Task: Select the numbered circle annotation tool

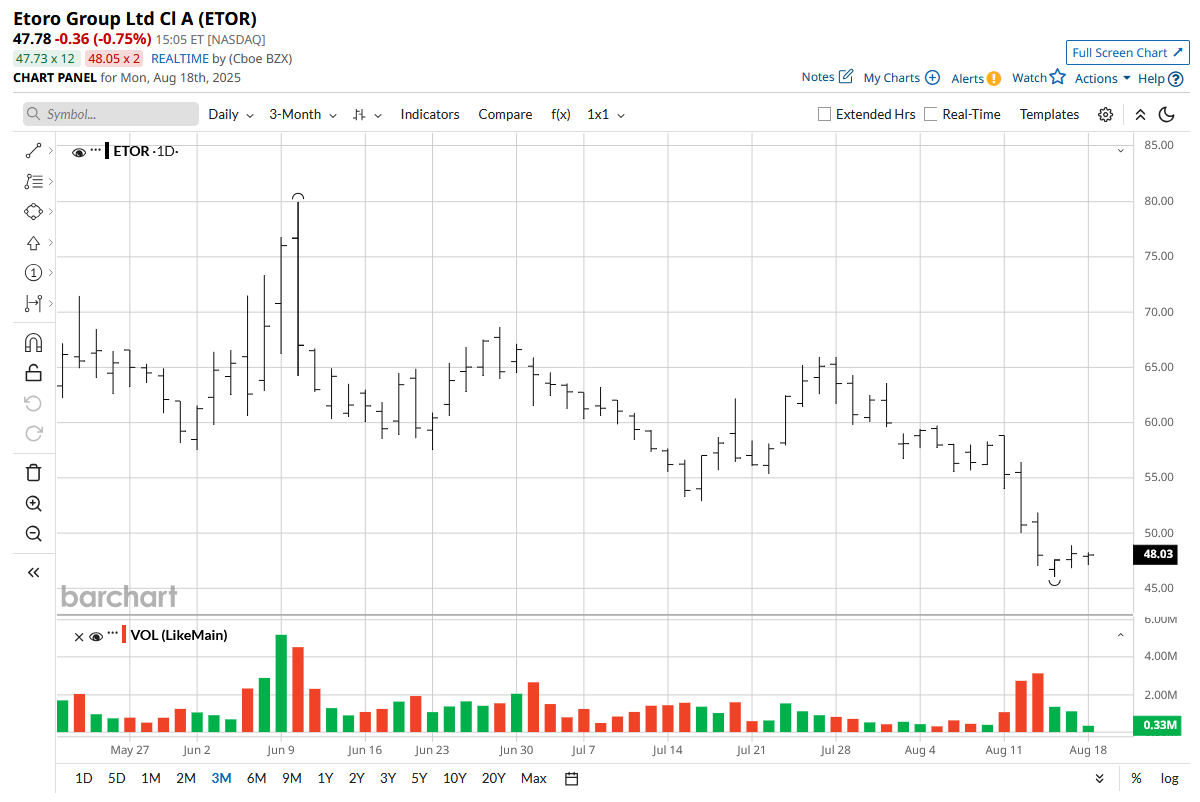Action: click(33, 273)
